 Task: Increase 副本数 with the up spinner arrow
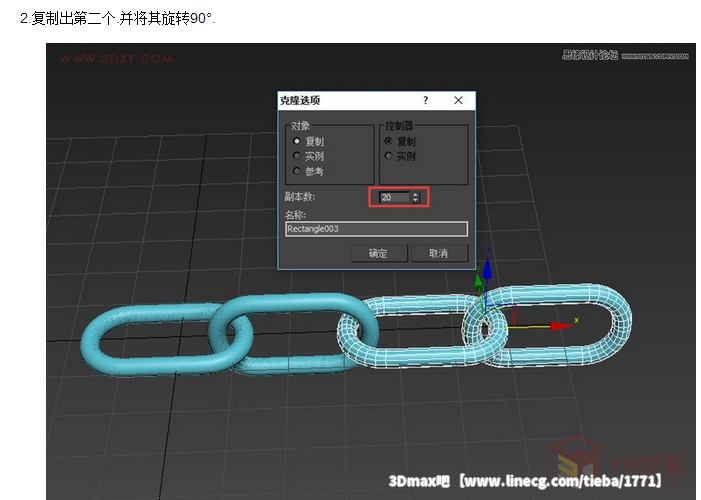point(416,194)
